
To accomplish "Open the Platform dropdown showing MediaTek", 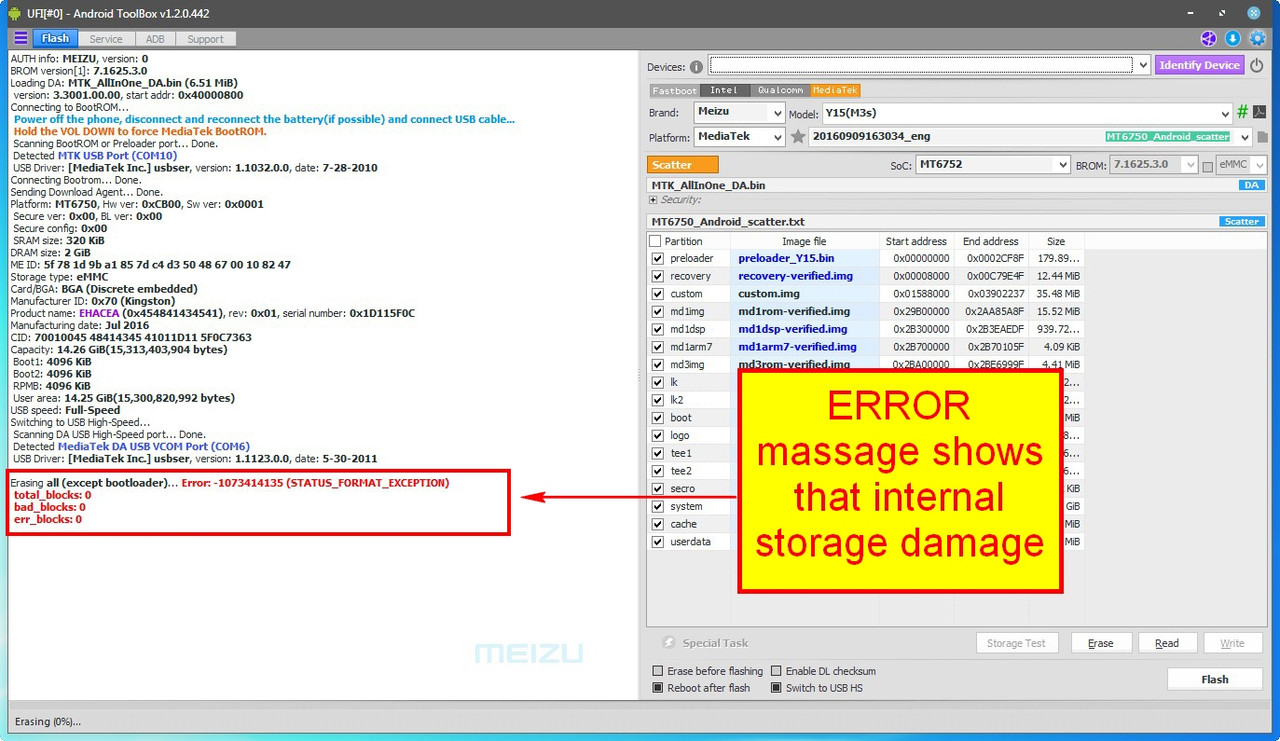I will pos(739,137).
